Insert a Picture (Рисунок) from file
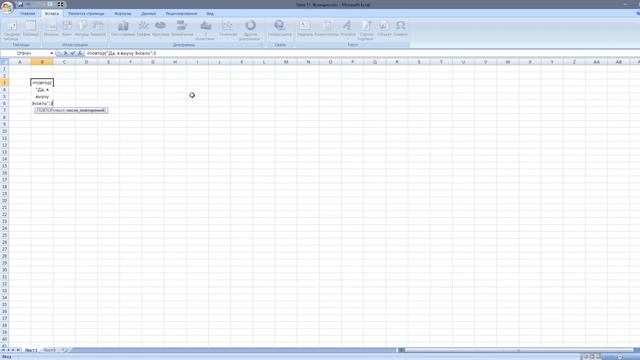 [51, 29]
